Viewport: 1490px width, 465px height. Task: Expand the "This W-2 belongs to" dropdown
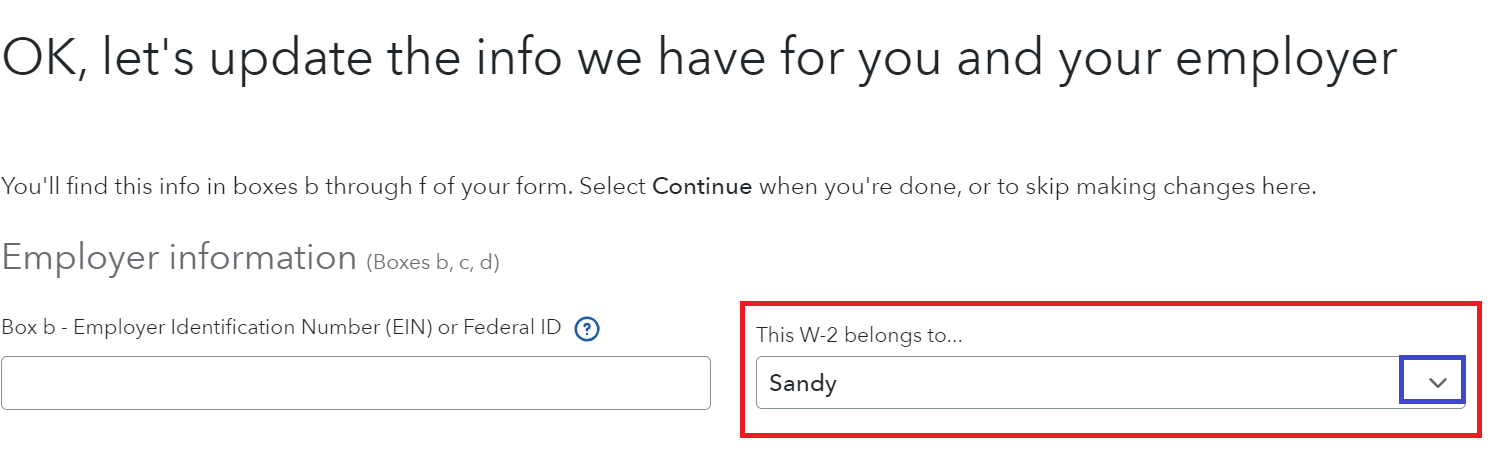1110,383
